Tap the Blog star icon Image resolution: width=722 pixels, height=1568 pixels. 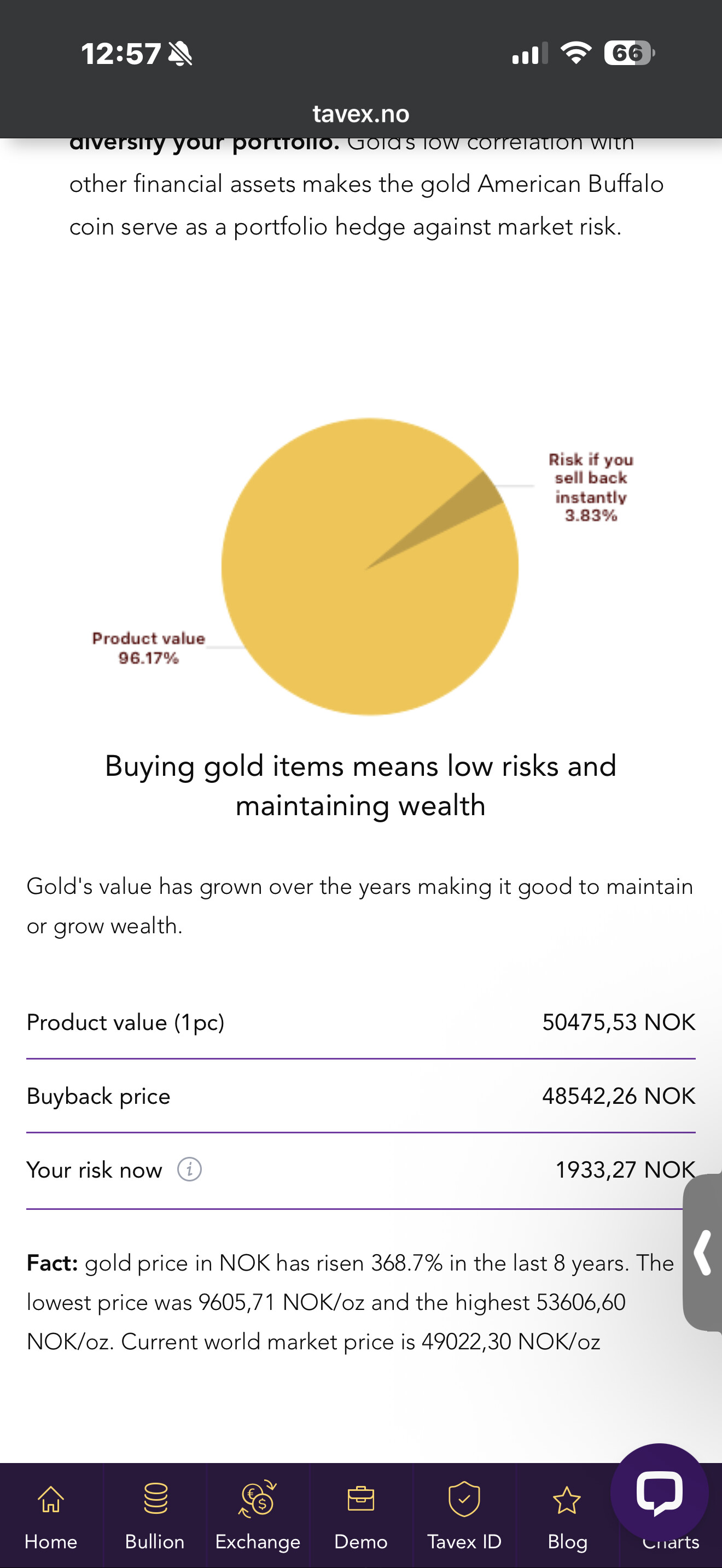pos(567,1500)
